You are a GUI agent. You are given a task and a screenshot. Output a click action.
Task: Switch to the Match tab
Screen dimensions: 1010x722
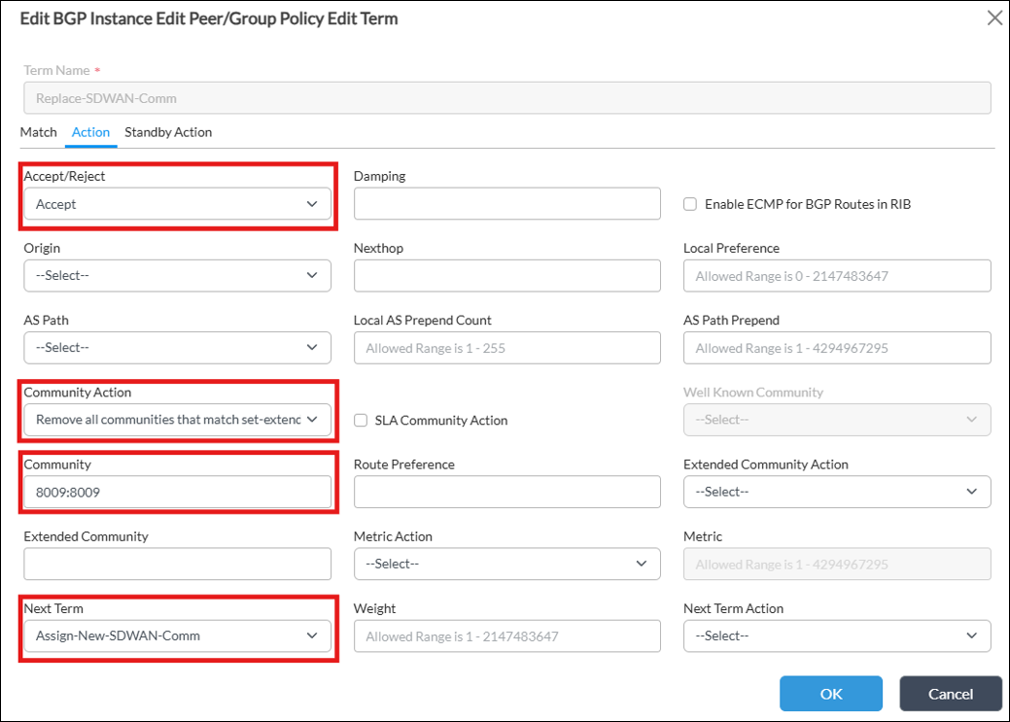point(39,132)
